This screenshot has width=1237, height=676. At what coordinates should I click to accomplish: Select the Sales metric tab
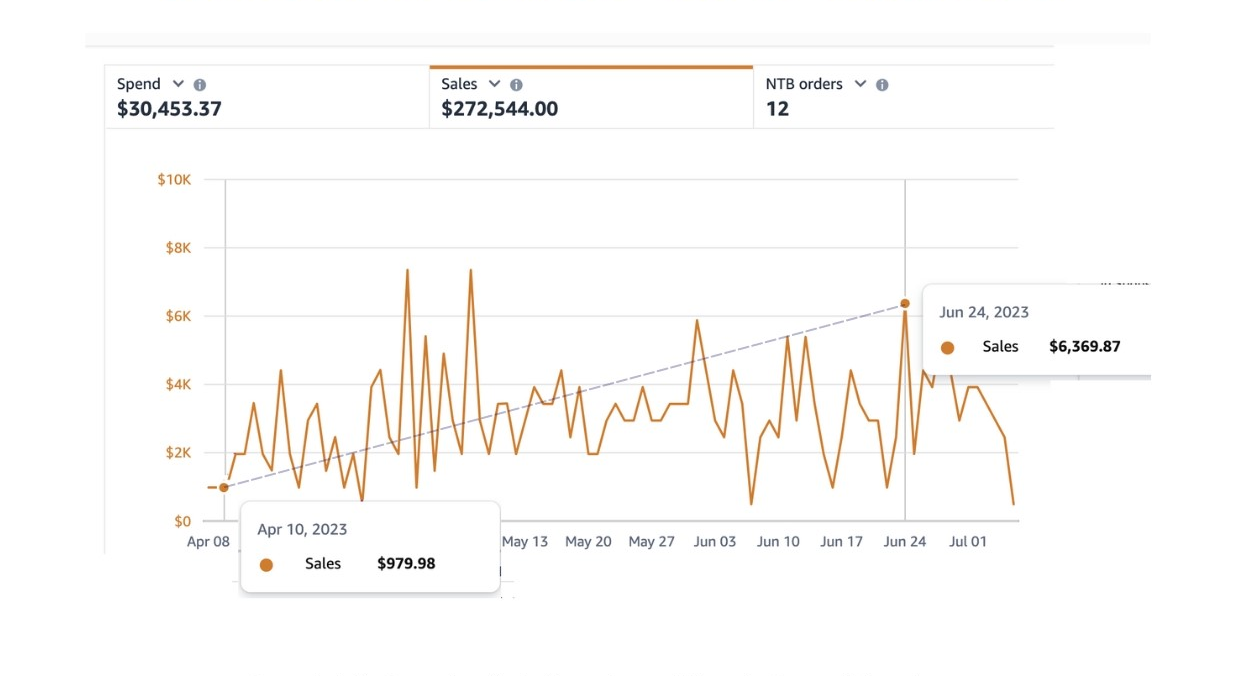(x=591, y=97)
